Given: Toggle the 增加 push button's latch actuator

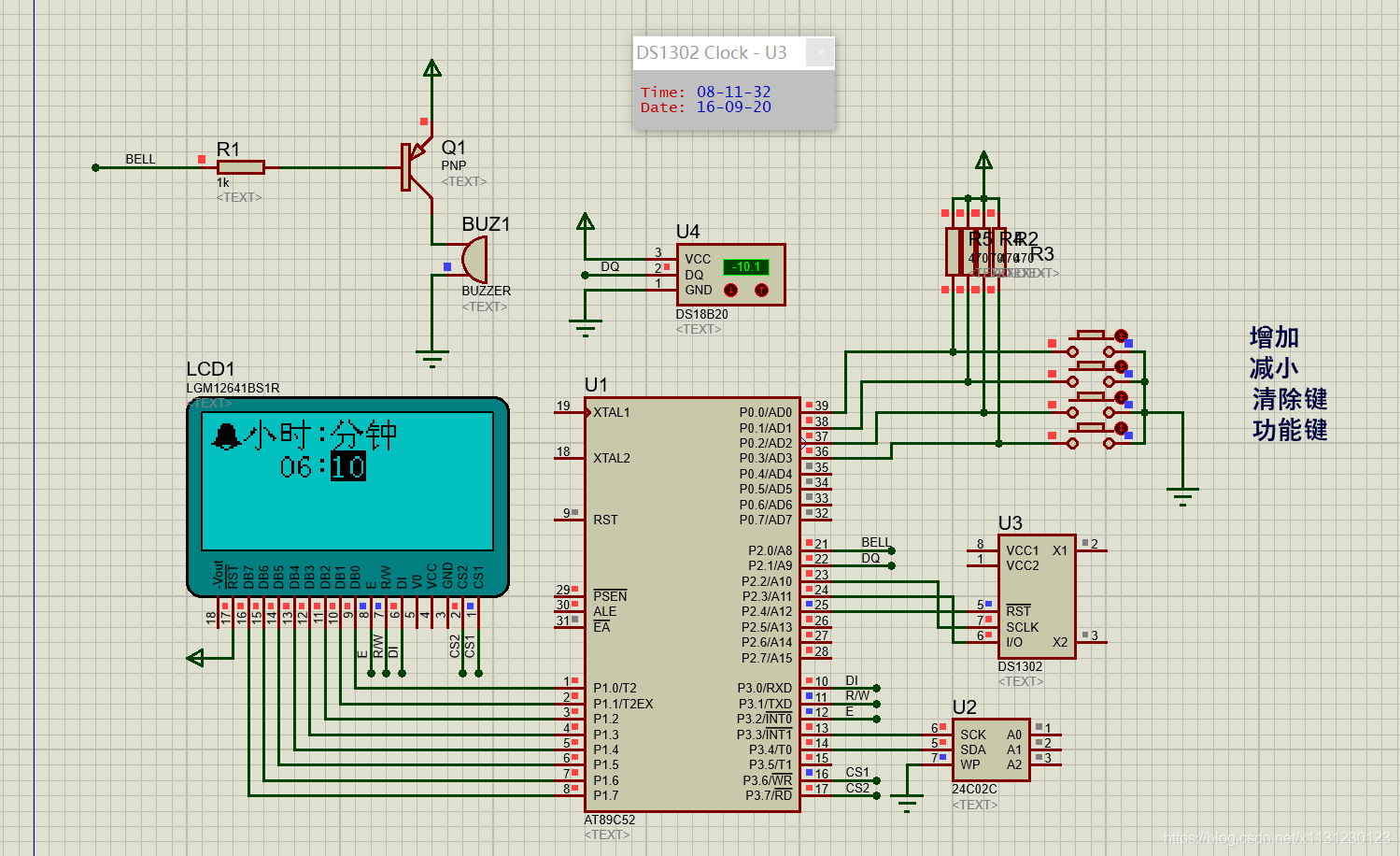Looking at the screenshot, I should (1121, 336).
